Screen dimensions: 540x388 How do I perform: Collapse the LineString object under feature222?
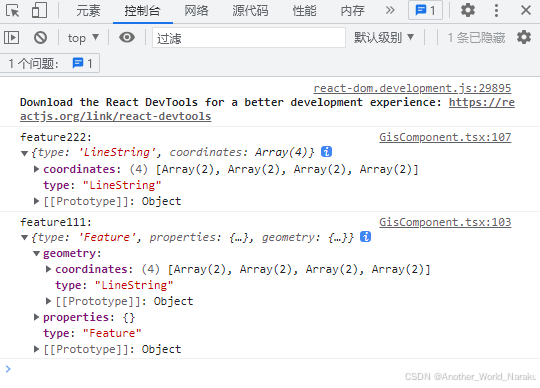coord(24,153)
